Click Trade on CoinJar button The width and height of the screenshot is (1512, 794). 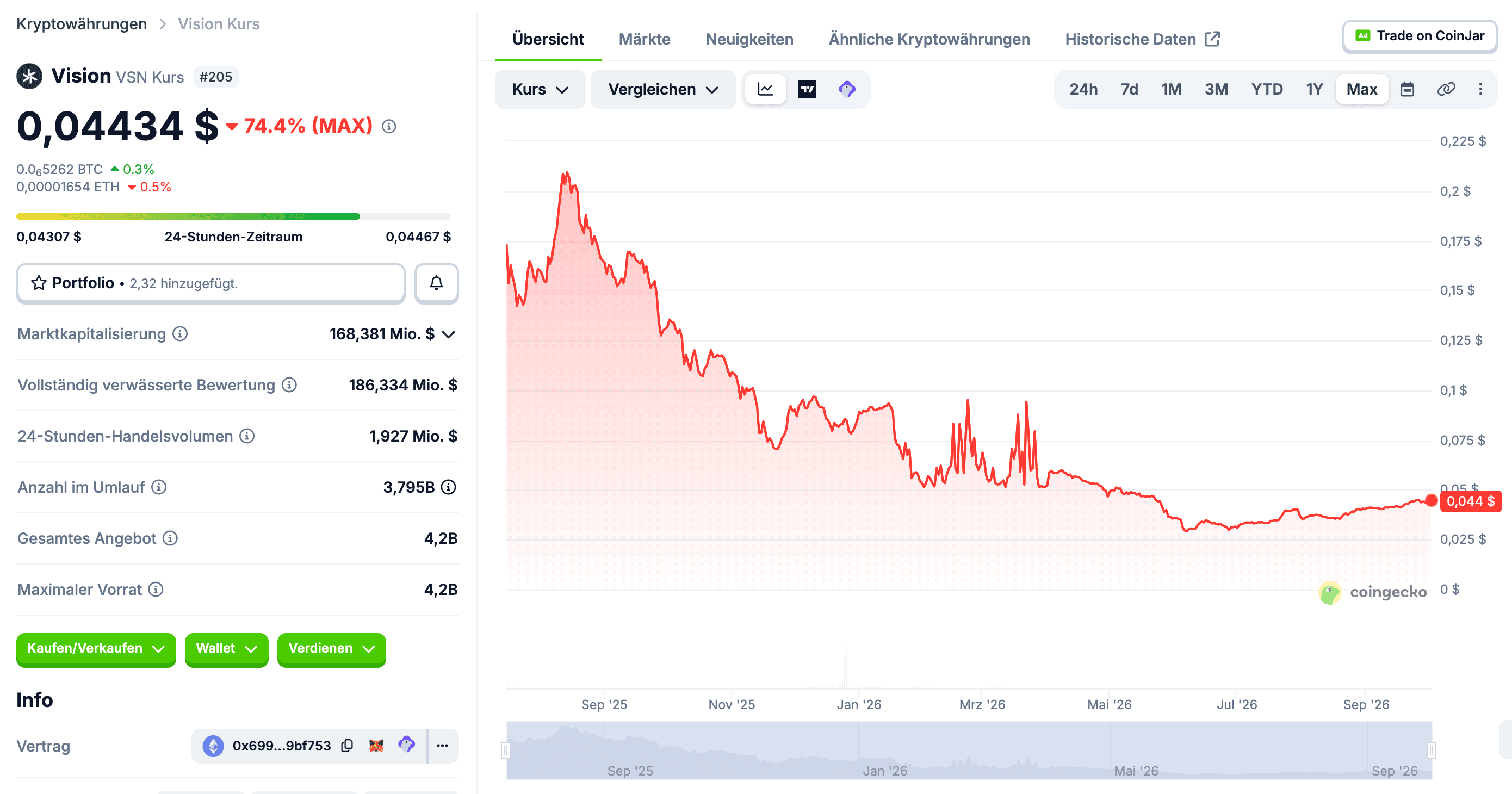coord(1419,36)
